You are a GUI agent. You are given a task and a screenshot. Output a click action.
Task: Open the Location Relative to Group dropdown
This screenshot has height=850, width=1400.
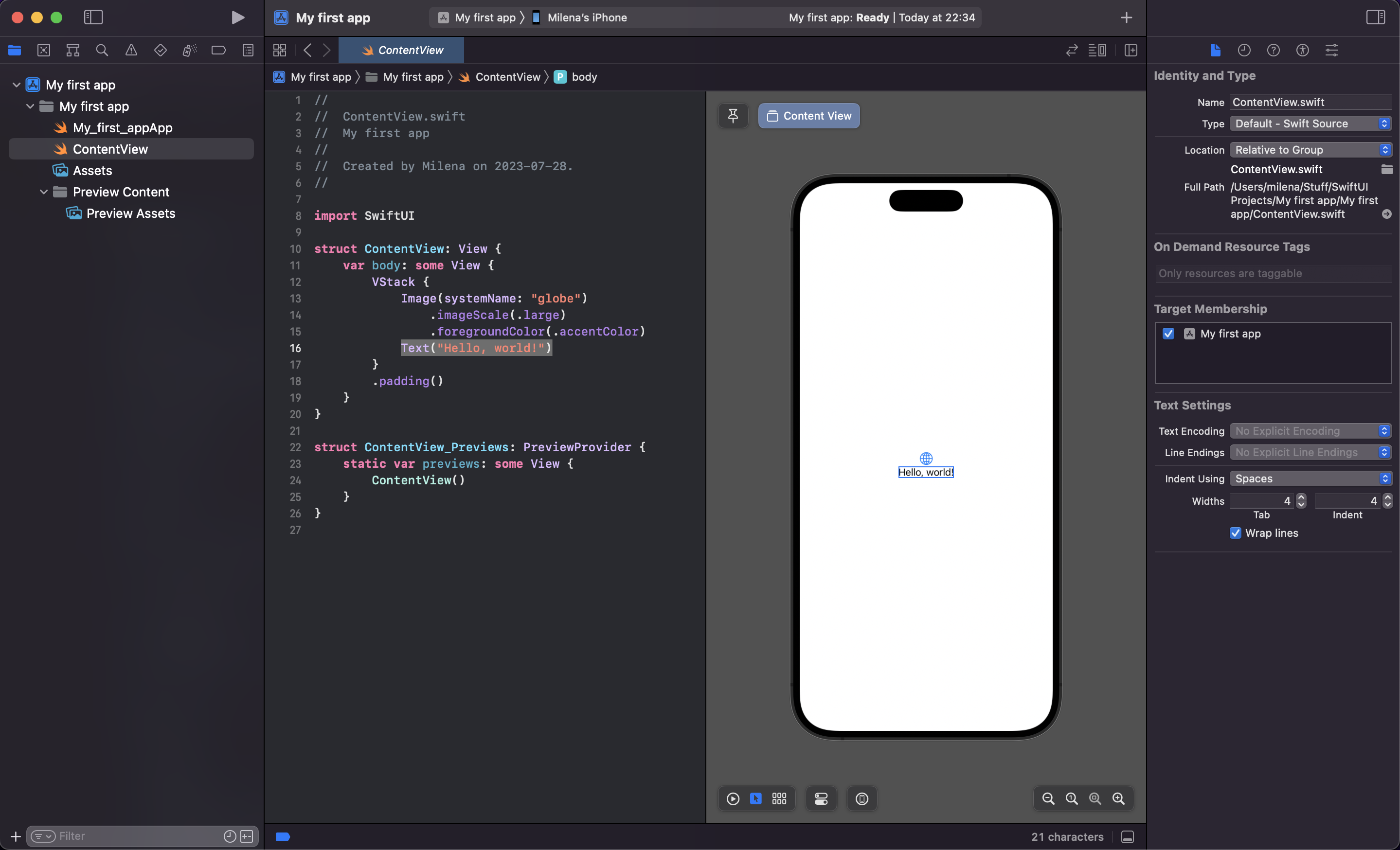pyautogui.click(x=1310, y=150)
